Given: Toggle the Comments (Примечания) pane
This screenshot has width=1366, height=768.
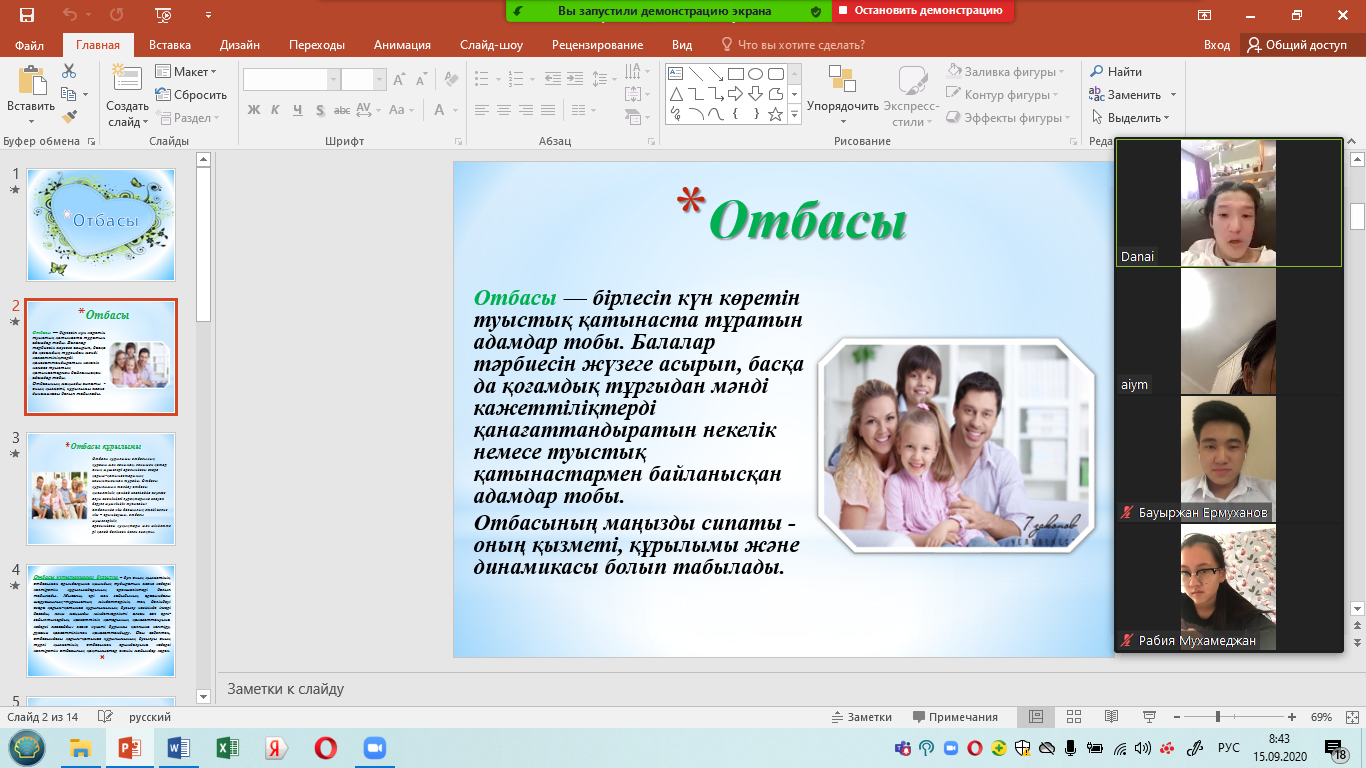Looking at the screenshot, I should click(954, 717).
